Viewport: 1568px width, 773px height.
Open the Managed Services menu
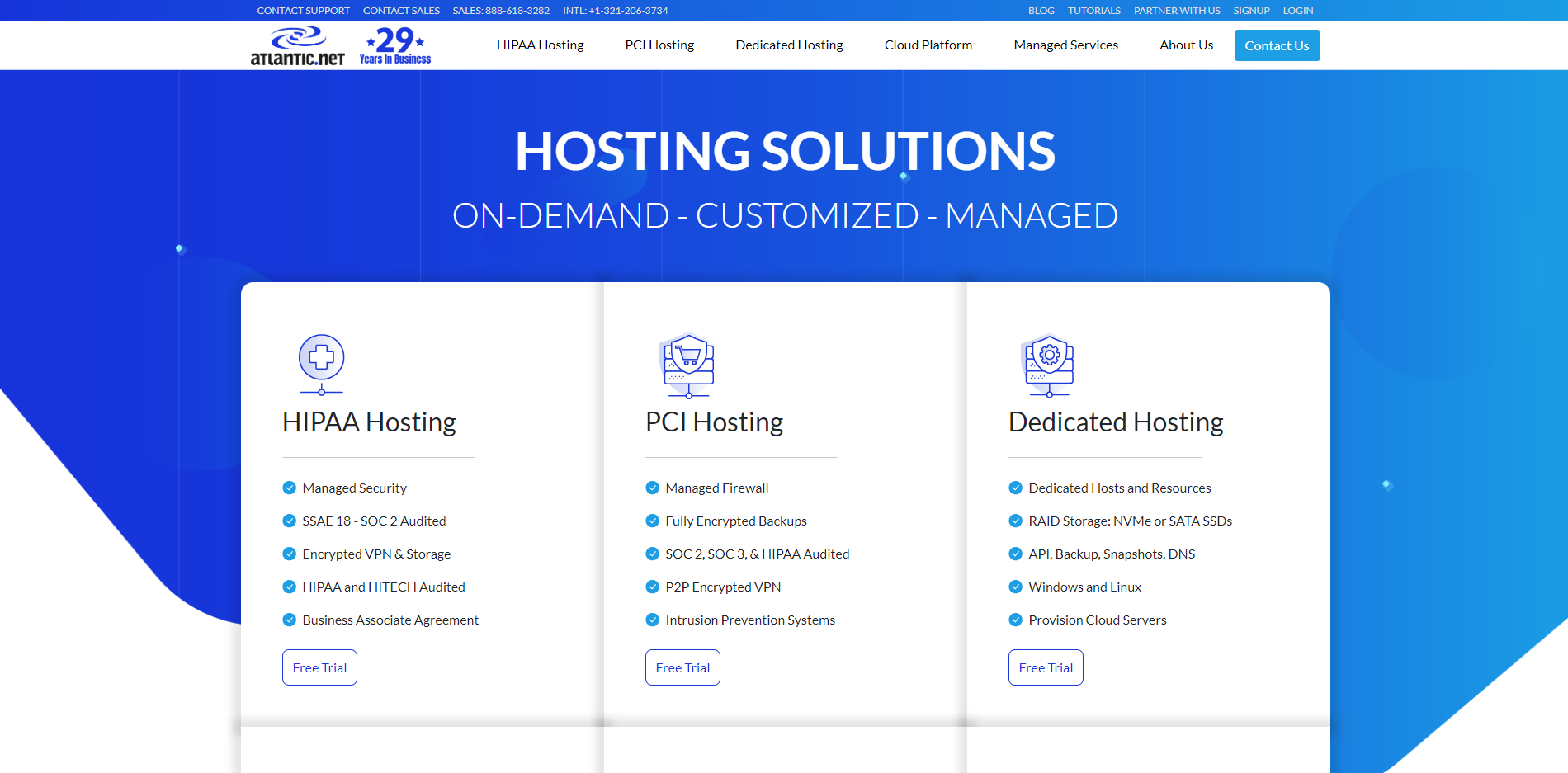click(x=1066, y=45)
